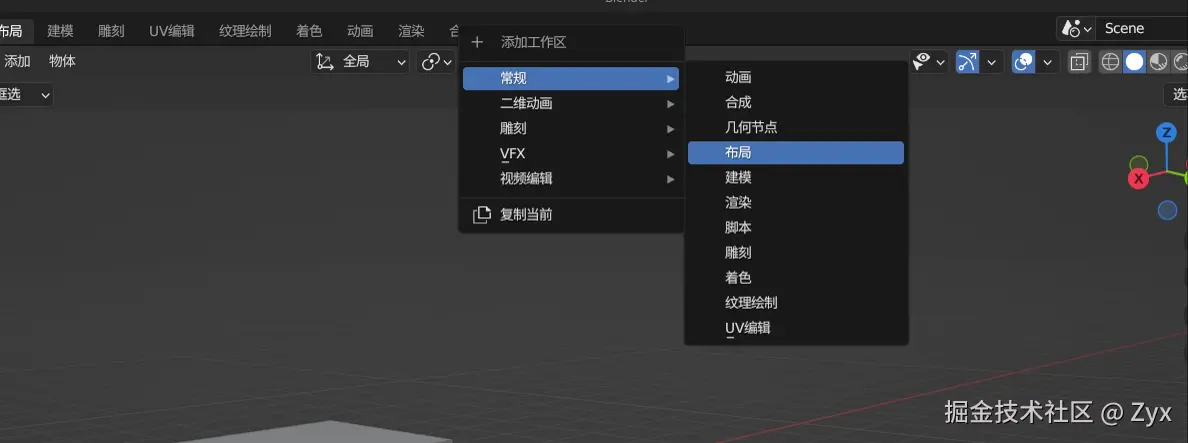
Task: Click the blue Z axis gizmo
Action: (x=1165, y=133)
